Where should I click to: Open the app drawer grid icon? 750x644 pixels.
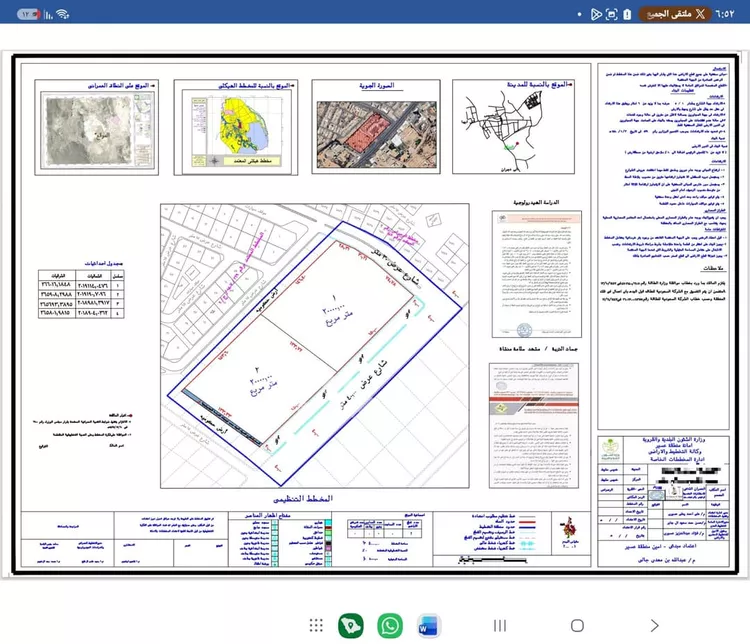coord(316,625)
